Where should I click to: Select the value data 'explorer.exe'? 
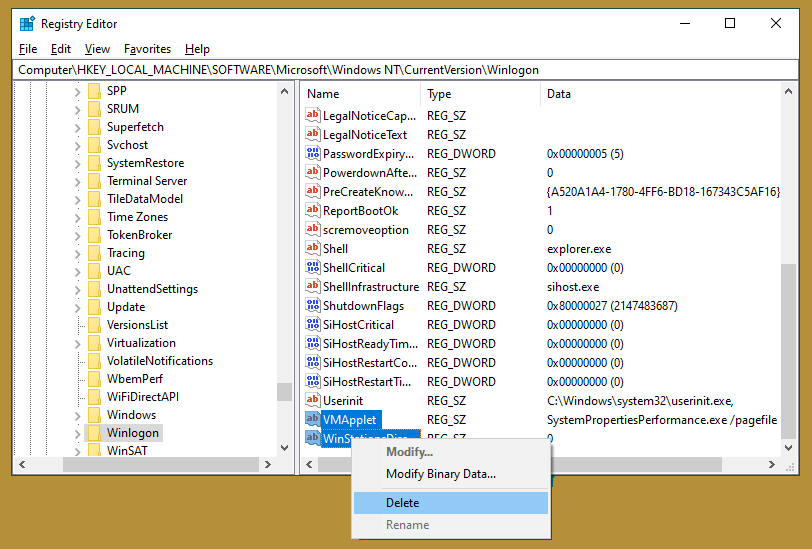pos(579,249)
